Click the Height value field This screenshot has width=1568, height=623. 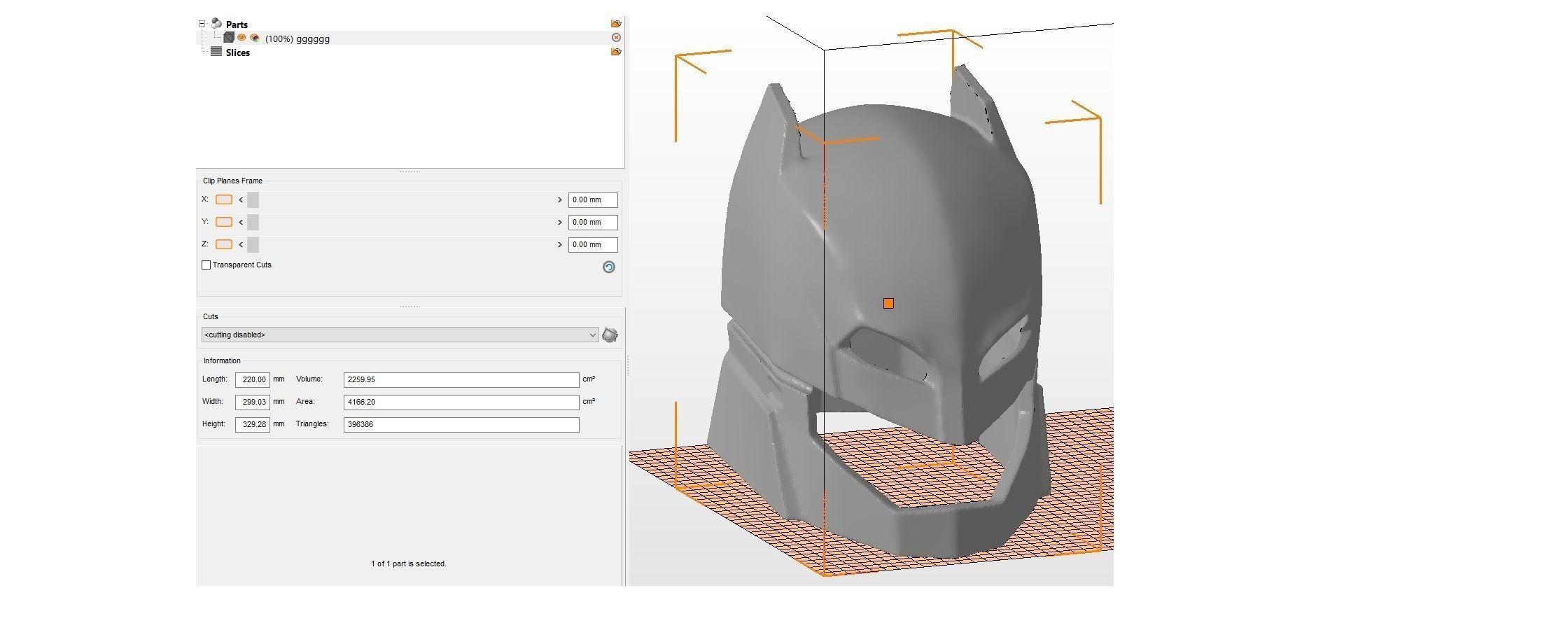pyautogui.click(x=253, y=424)
